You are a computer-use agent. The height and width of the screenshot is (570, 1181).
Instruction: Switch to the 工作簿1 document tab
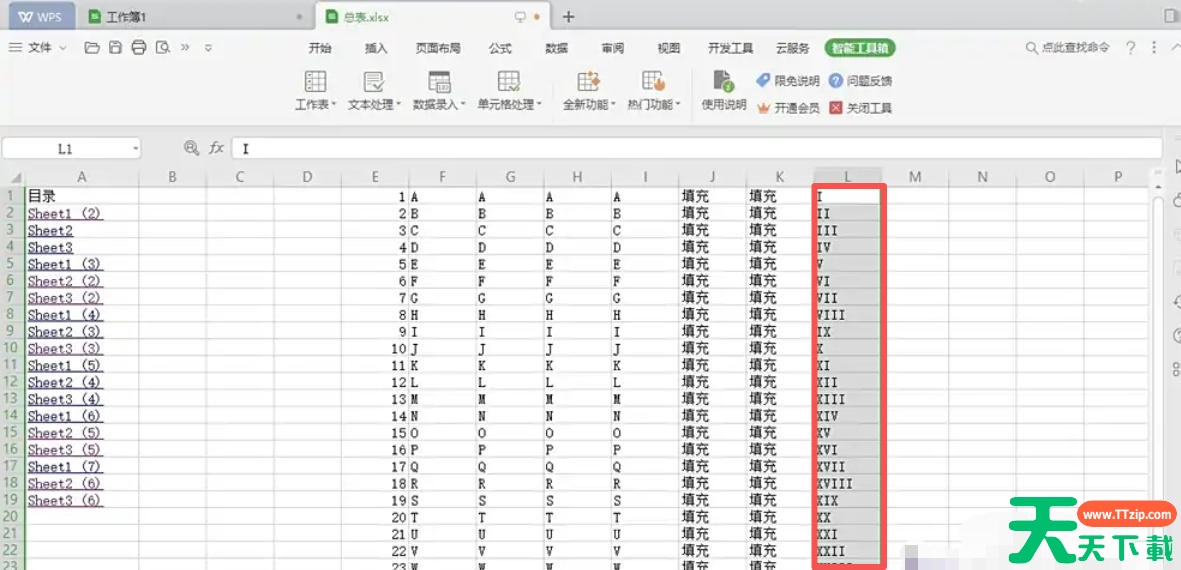click(x=194, y=17)
